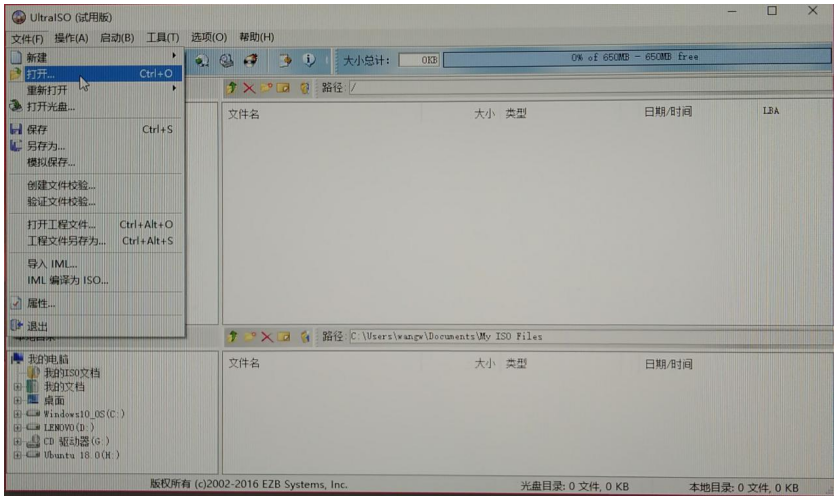Select 我的ISO文档 tree node
The height and width of the screenshot is (497, 837).
coord(72,373)
